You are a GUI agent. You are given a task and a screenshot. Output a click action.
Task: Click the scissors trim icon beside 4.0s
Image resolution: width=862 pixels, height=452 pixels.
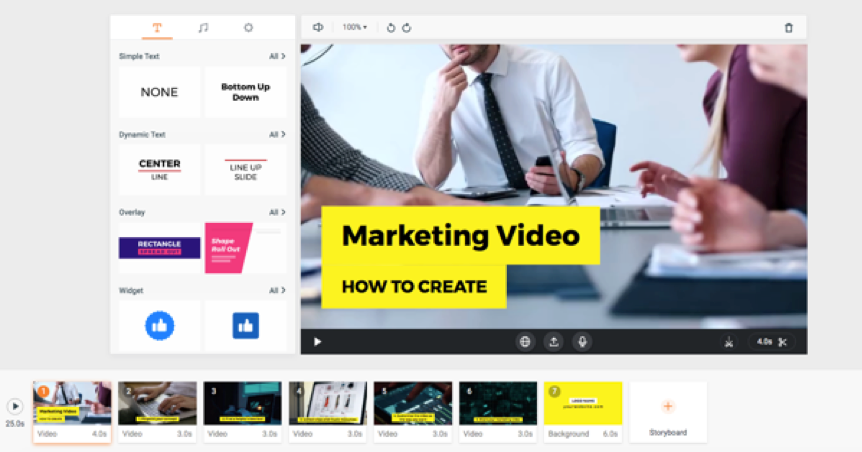pos(783,342)
